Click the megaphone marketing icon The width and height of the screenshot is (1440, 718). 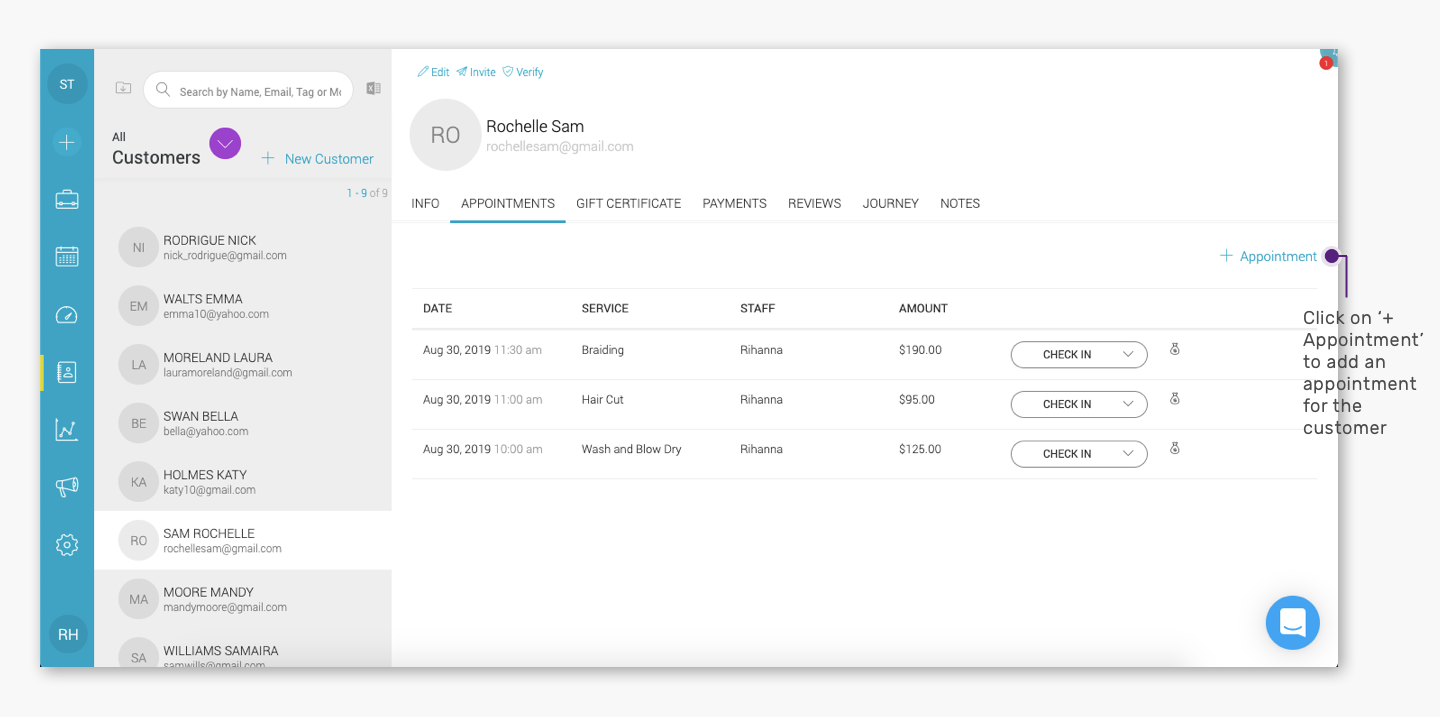67,487
